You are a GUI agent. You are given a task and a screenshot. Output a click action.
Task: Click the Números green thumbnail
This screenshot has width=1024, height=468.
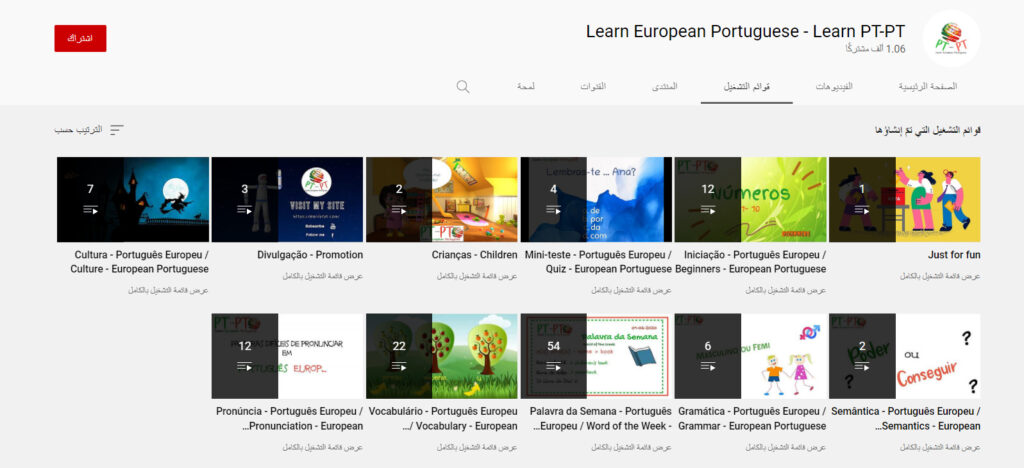(750, 200)
